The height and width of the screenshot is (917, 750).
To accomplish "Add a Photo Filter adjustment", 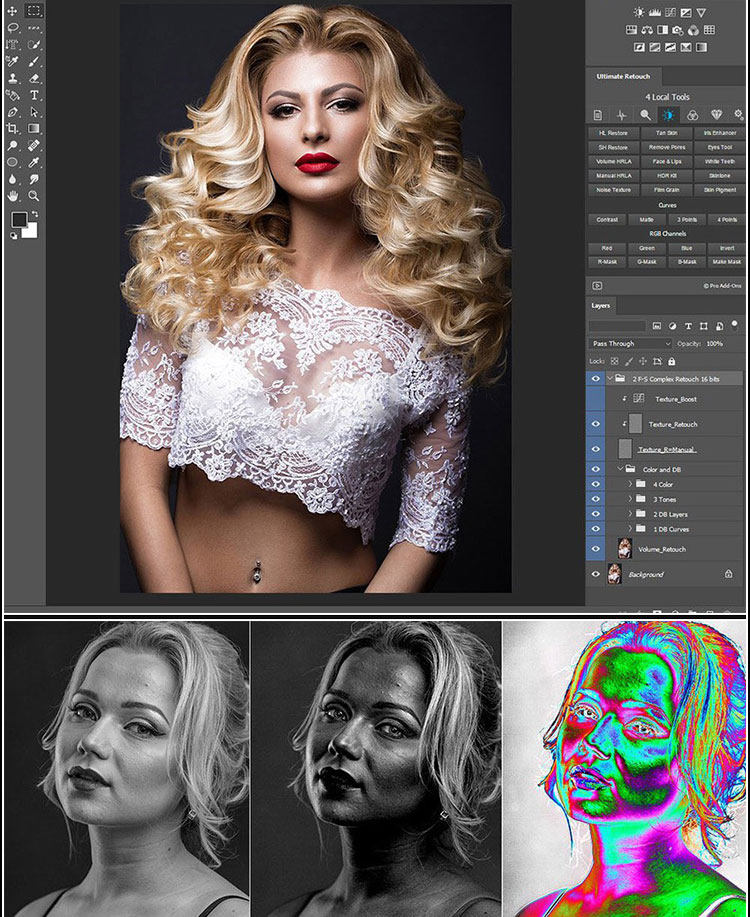I will click(678, 30).
